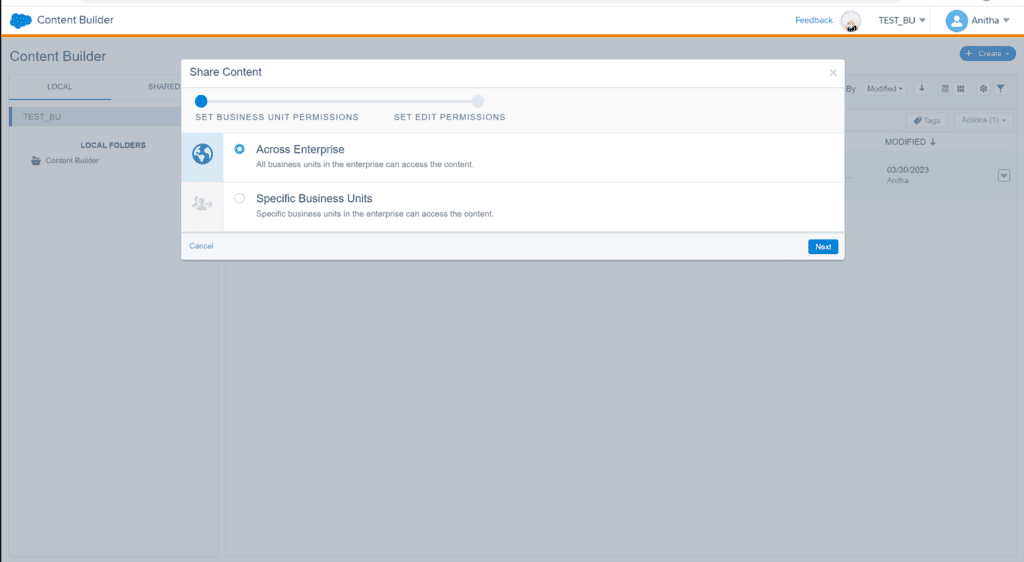The image size is (1024, 562).
Task: Select the Across Enterprise radio option
Action: (239, 149)
